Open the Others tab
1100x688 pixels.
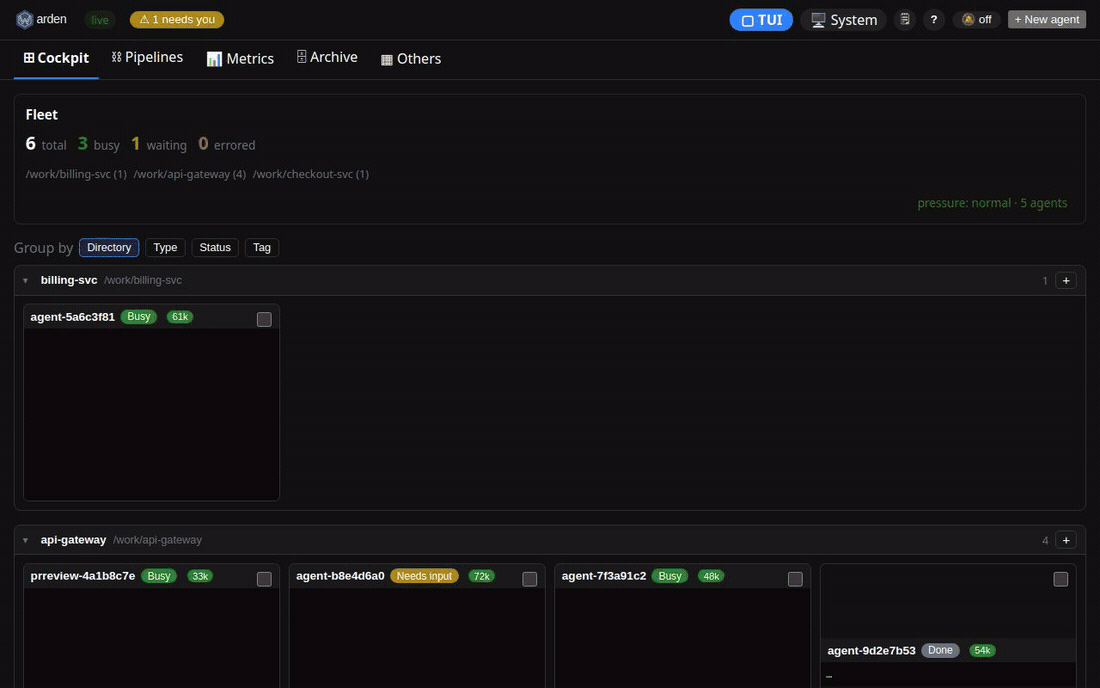click(x=410, y=59)
